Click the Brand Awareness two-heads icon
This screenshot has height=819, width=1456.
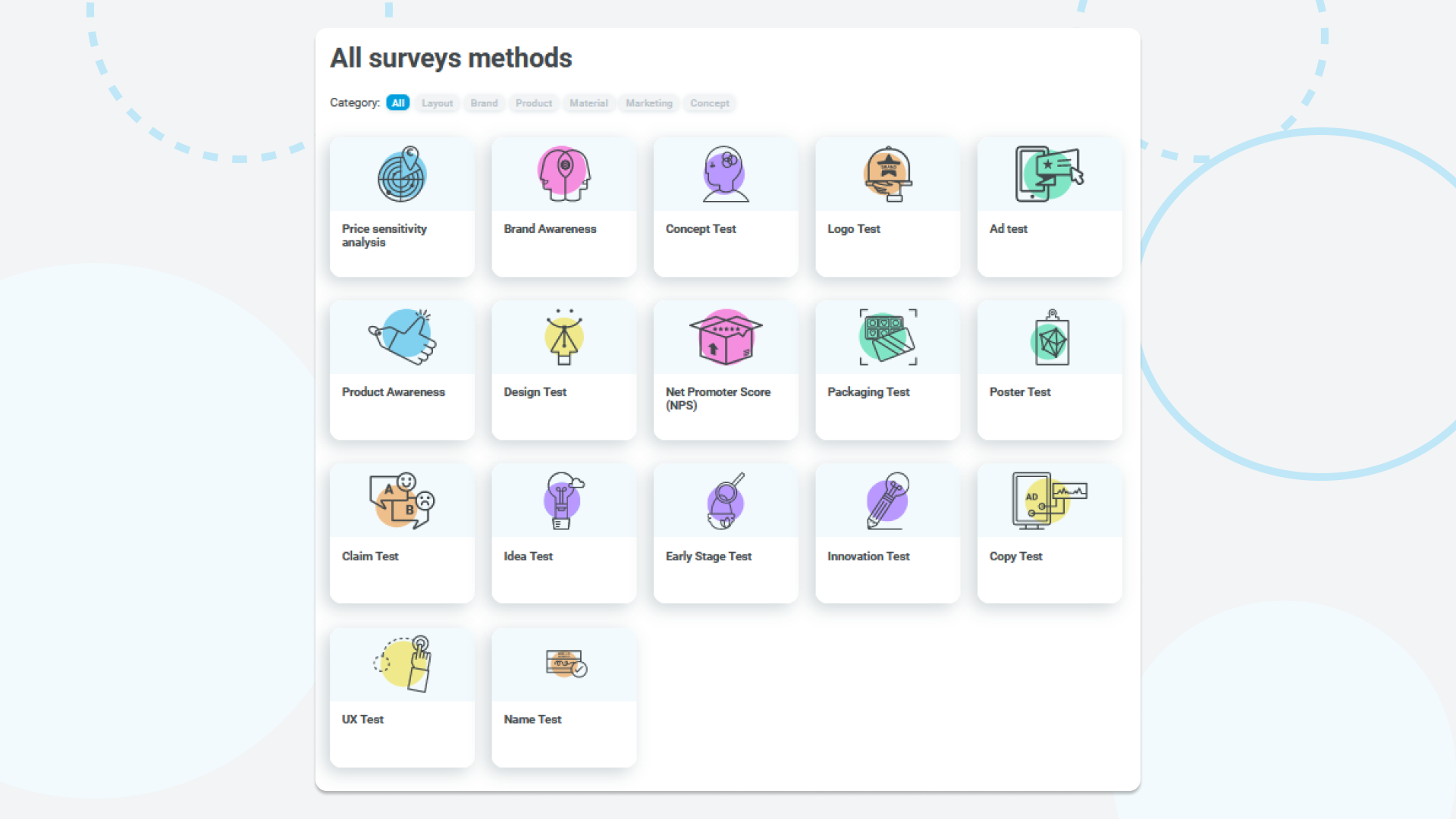coord(563,174)
